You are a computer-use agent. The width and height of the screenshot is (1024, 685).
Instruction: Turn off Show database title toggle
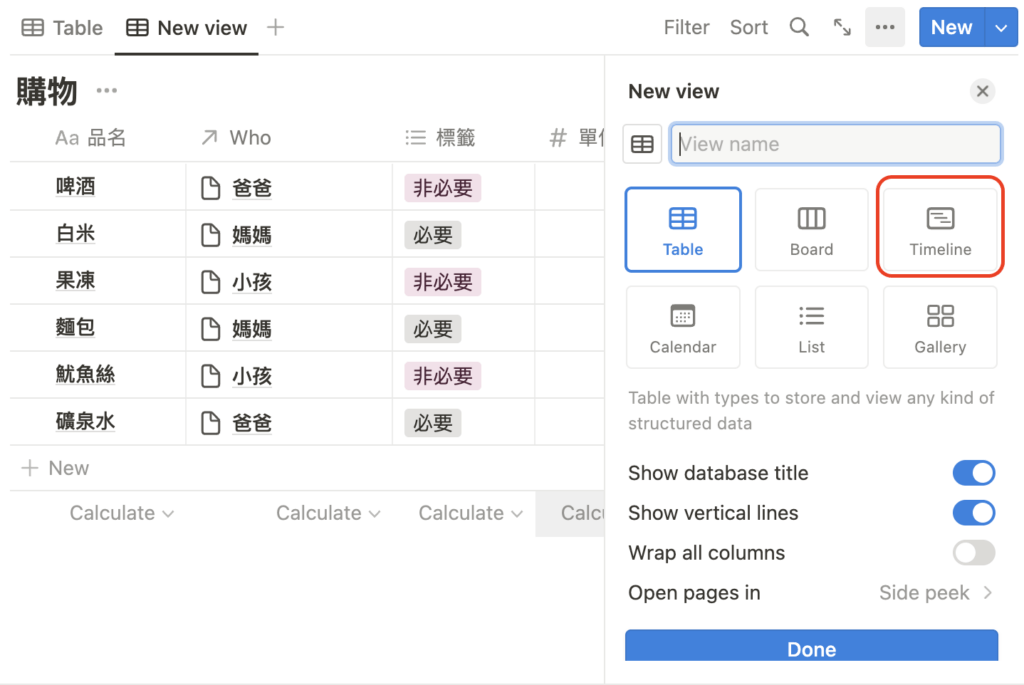[973, 473]
